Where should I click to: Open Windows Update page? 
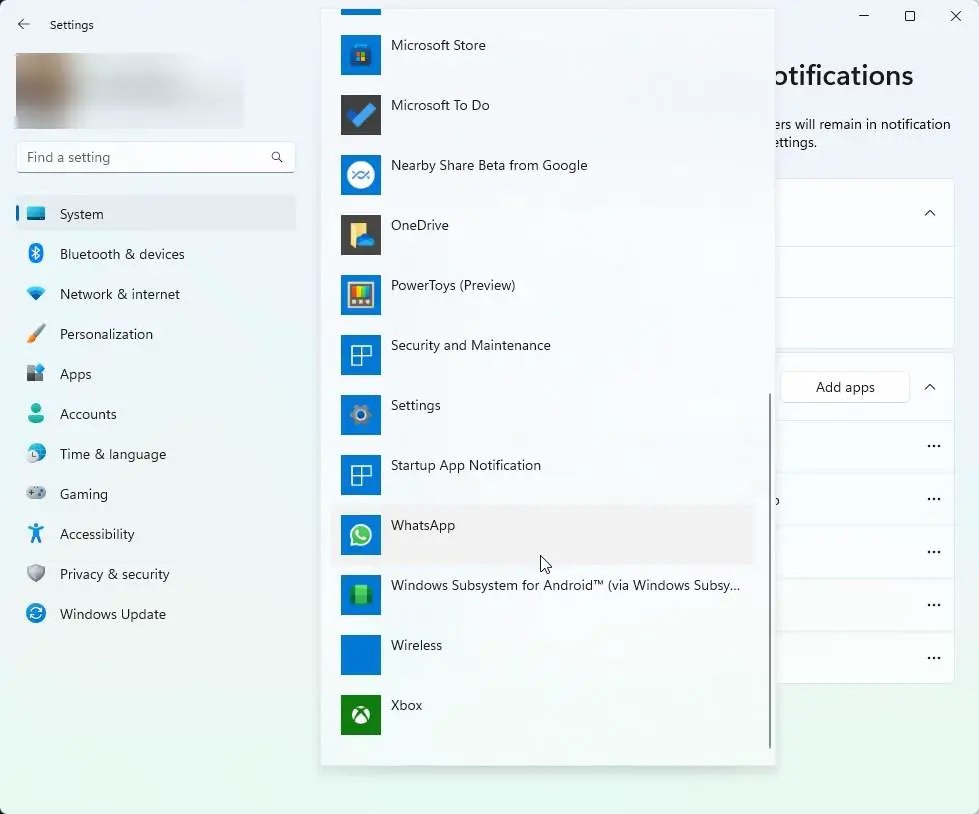pos(156,613)
